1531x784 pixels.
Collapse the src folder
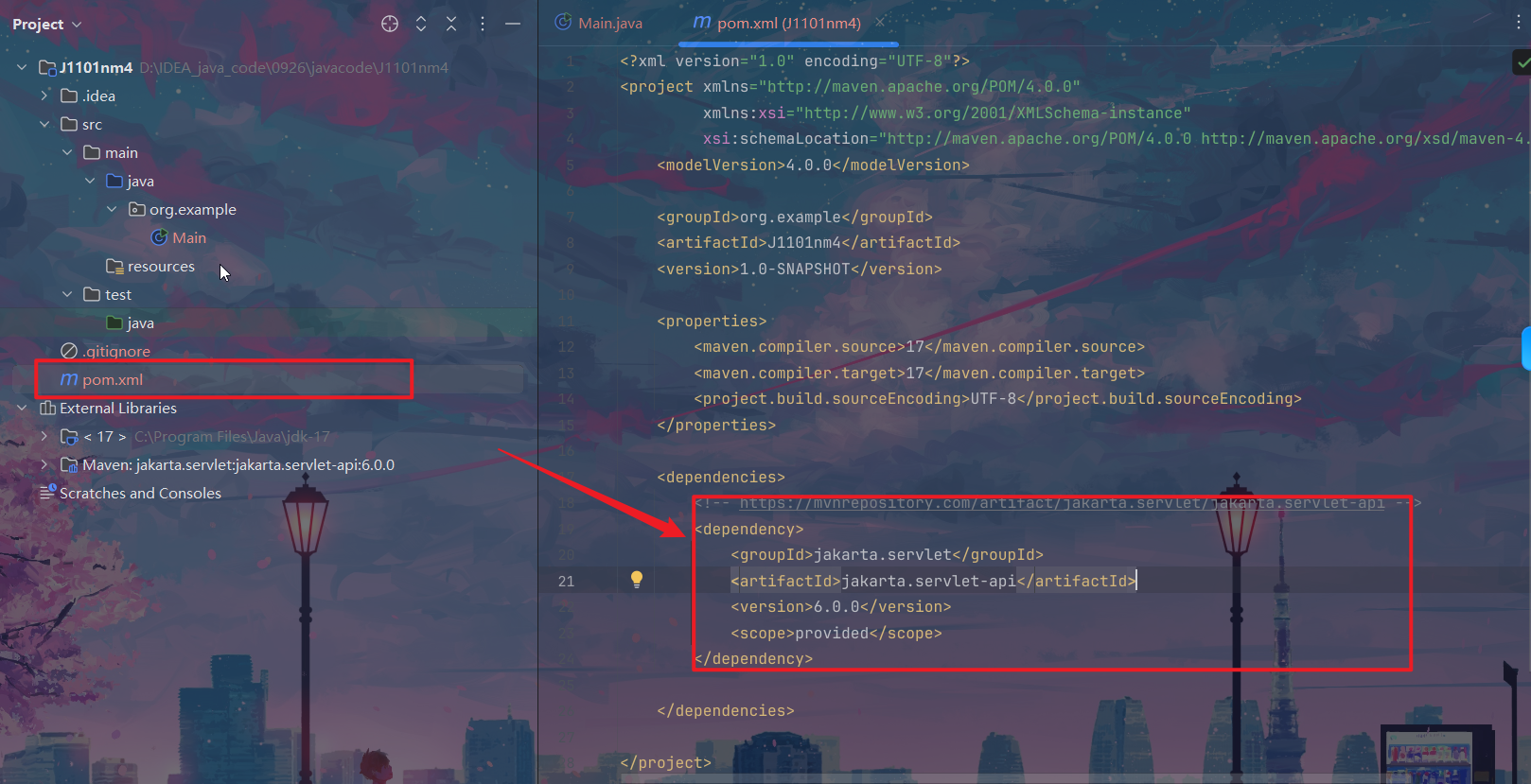click(x=44, y=124)
